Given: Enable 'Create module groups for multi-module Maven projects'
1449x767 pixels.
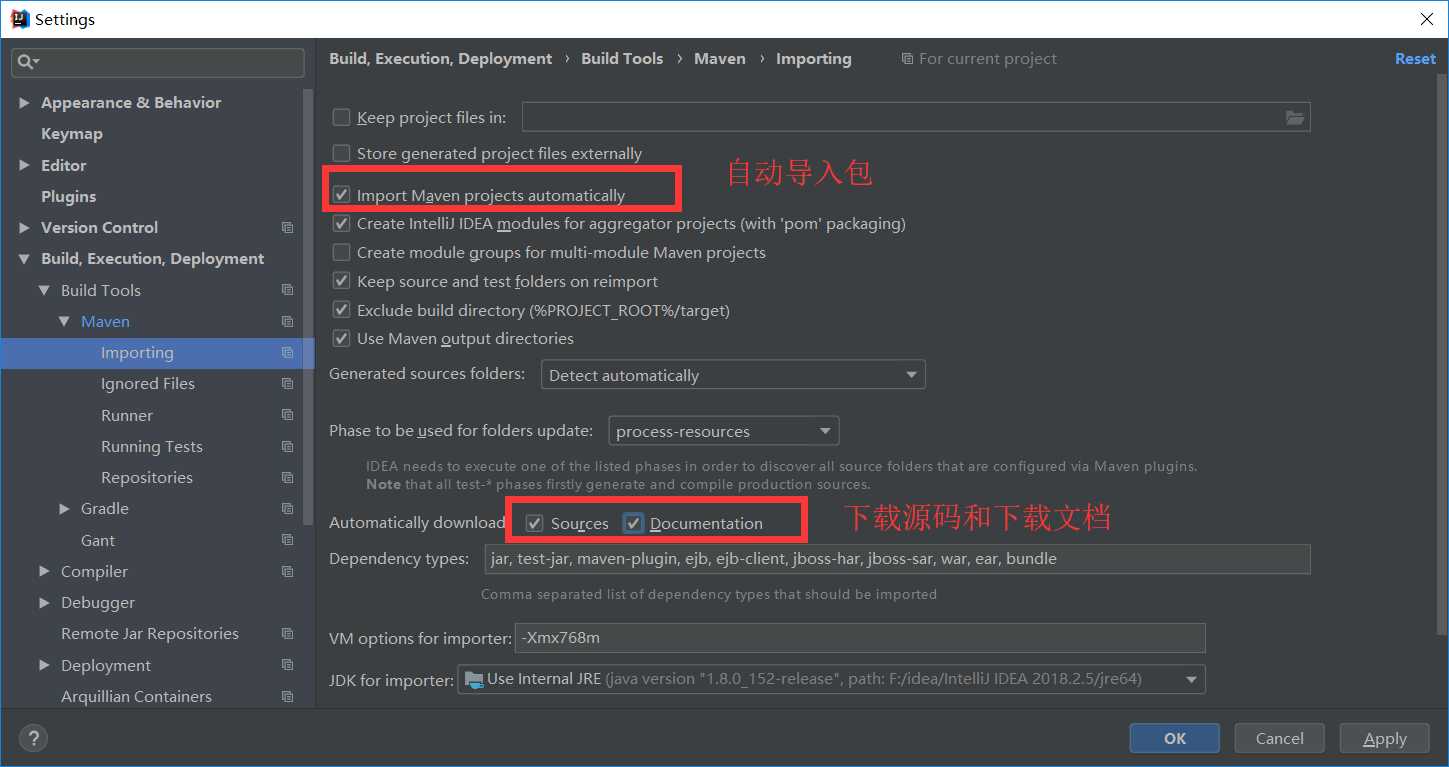Looking at the screenshot, I should click(342, 253).
